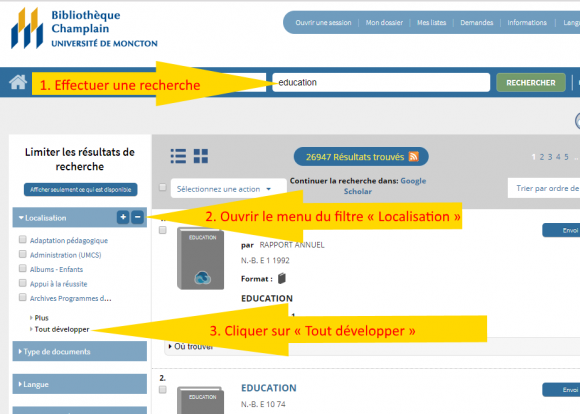Open Mes listes menu item
Viewport: 580px width, 414px height.
pos(431,23)
